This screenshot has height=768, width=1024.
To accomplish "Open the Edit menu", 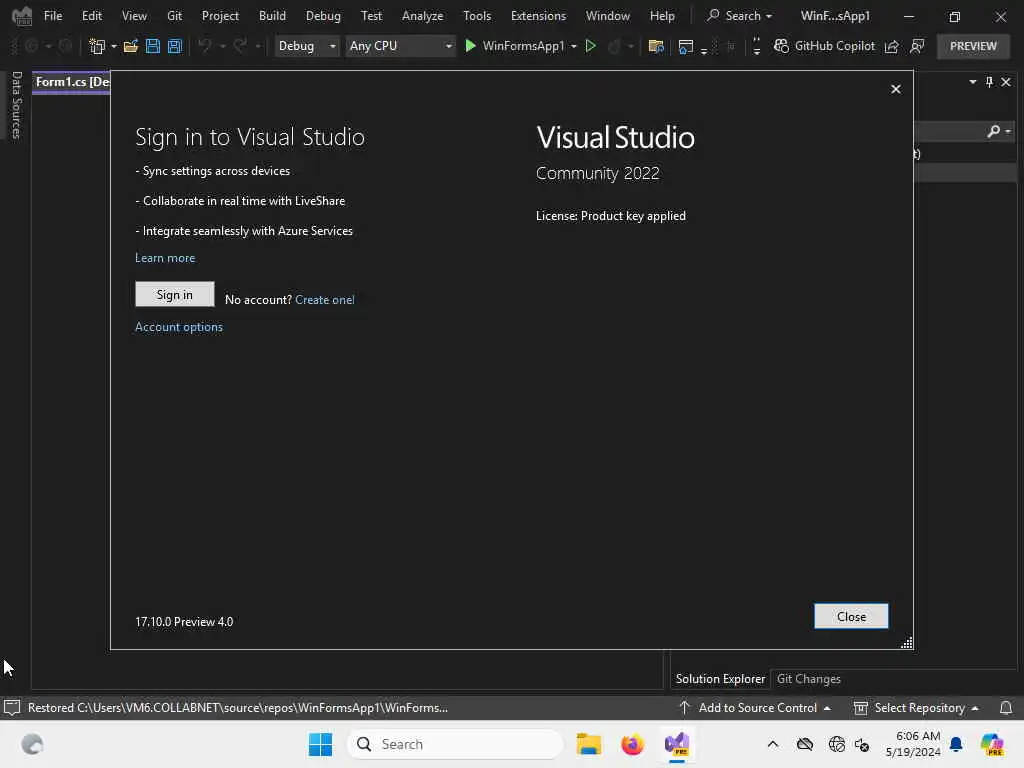I will click(x=91, y=16).
